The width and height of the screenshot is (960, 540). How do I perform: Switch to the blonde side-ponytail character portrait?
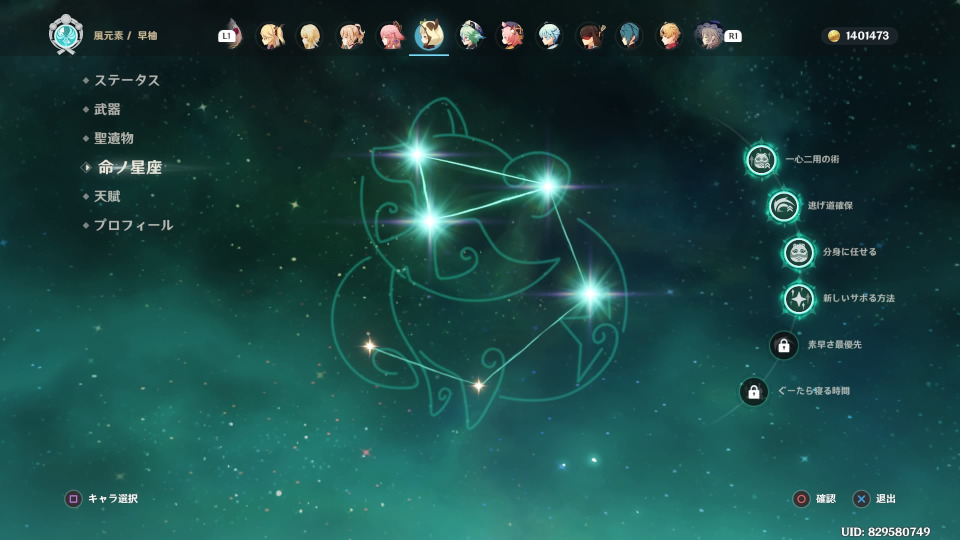[271, 36]
